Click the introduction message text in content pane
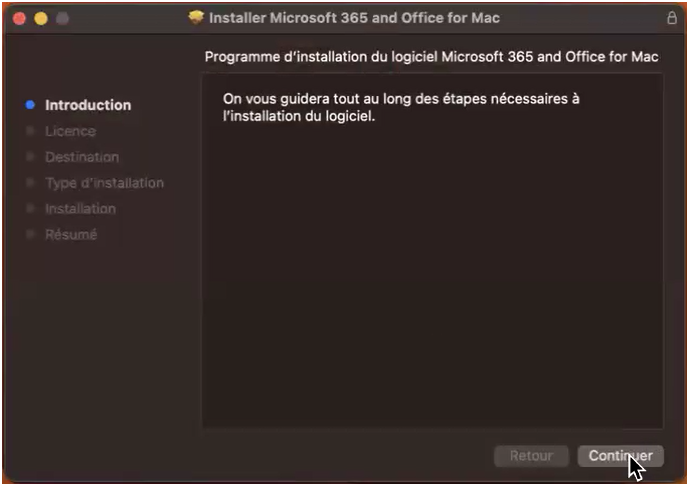The height and width of the screenshot is (486, 689). 401,107
